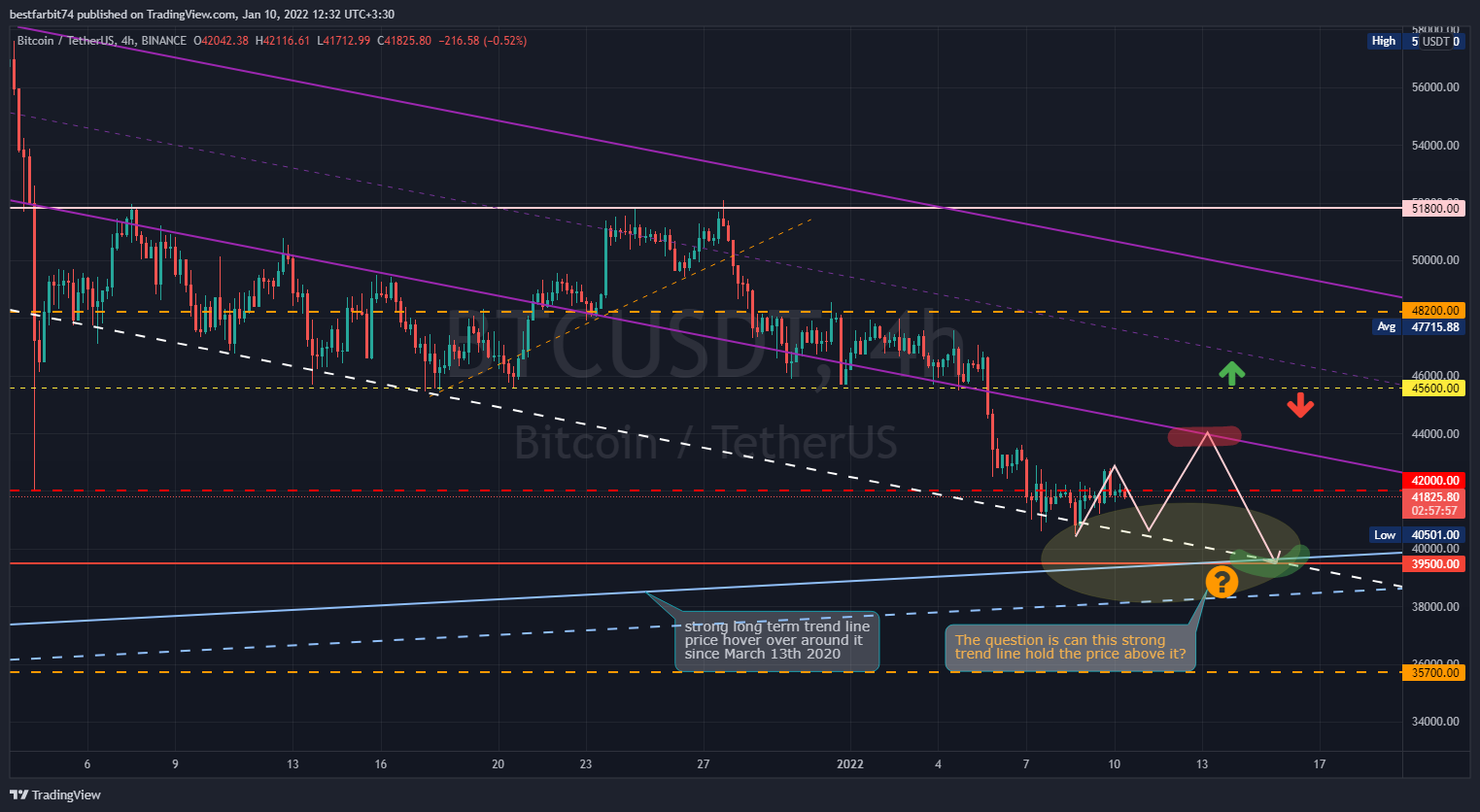
Task: Select the 39500.00 red price label
Action: [1434, 564]
